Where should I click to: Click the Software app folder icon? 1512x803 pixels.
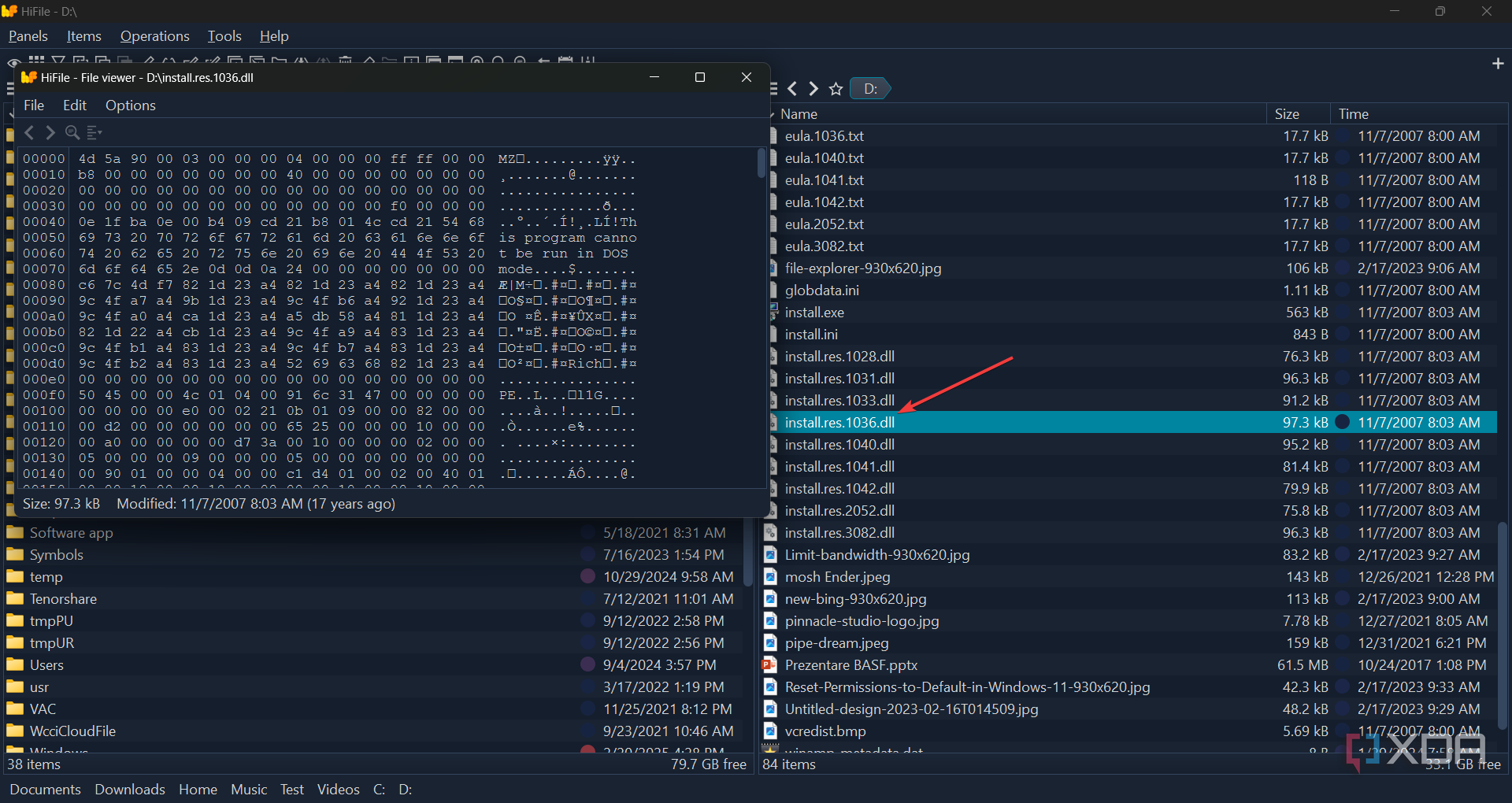[15, 533]
